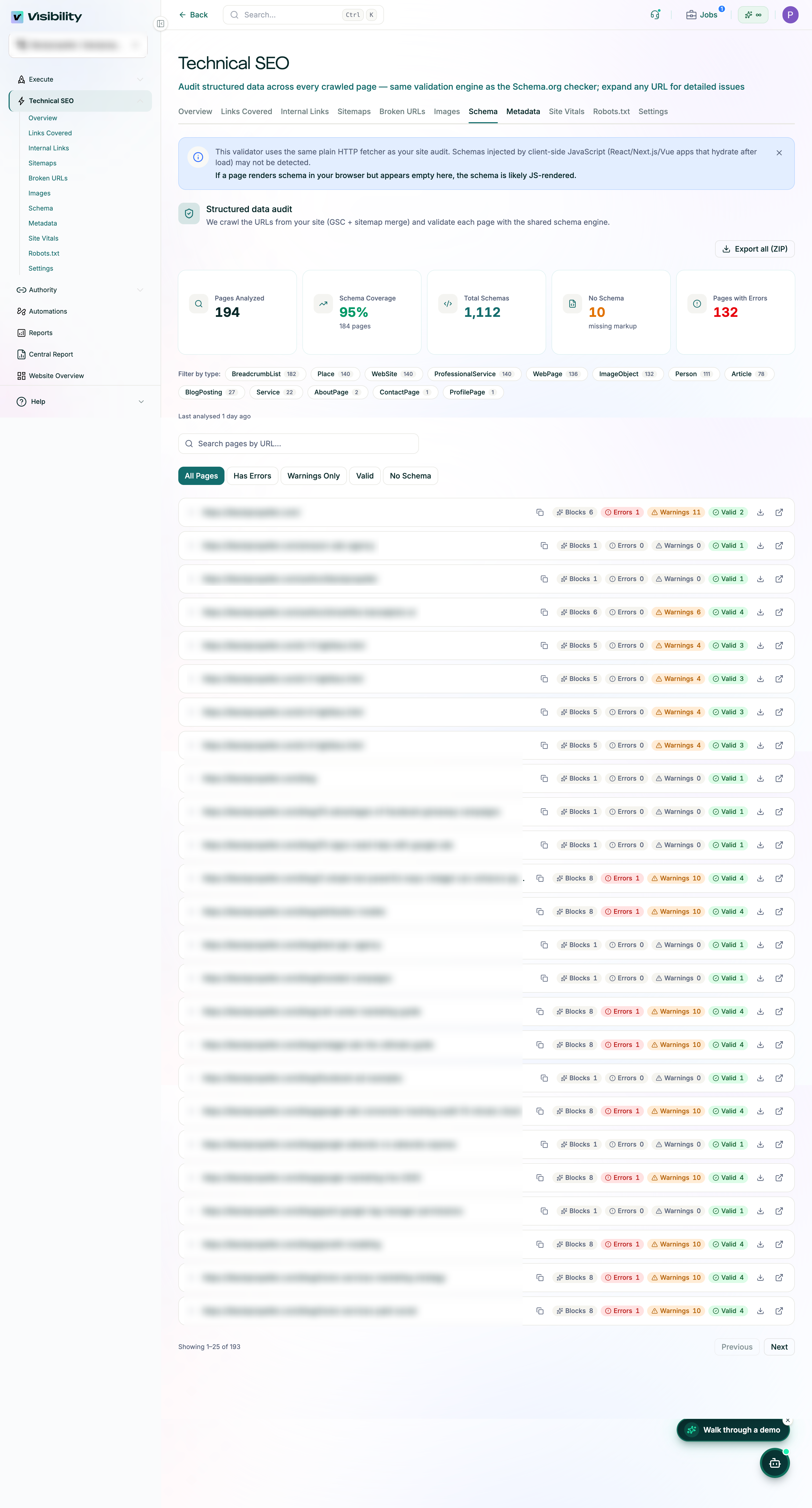Toggle the Place type filter chip
Viewport: 812px width, 1508px height.
click(x=335, y=374)
